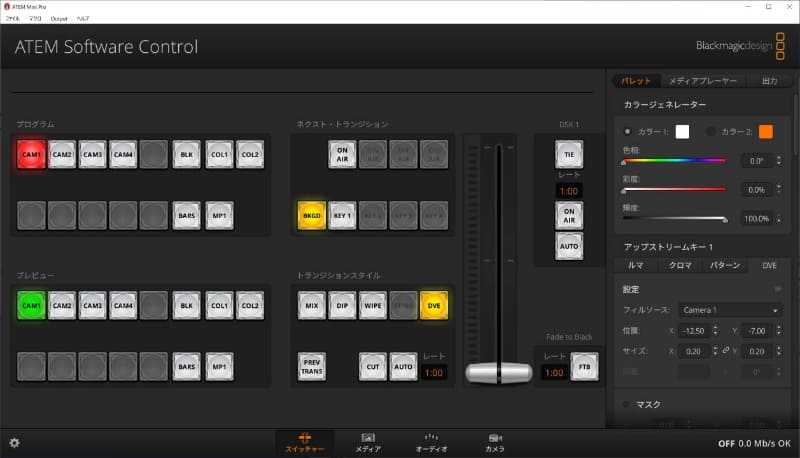The image size is (800, 458).
Task: Open the フィルソース Camera 1 dropdown
Action: [x=730, y=310]
